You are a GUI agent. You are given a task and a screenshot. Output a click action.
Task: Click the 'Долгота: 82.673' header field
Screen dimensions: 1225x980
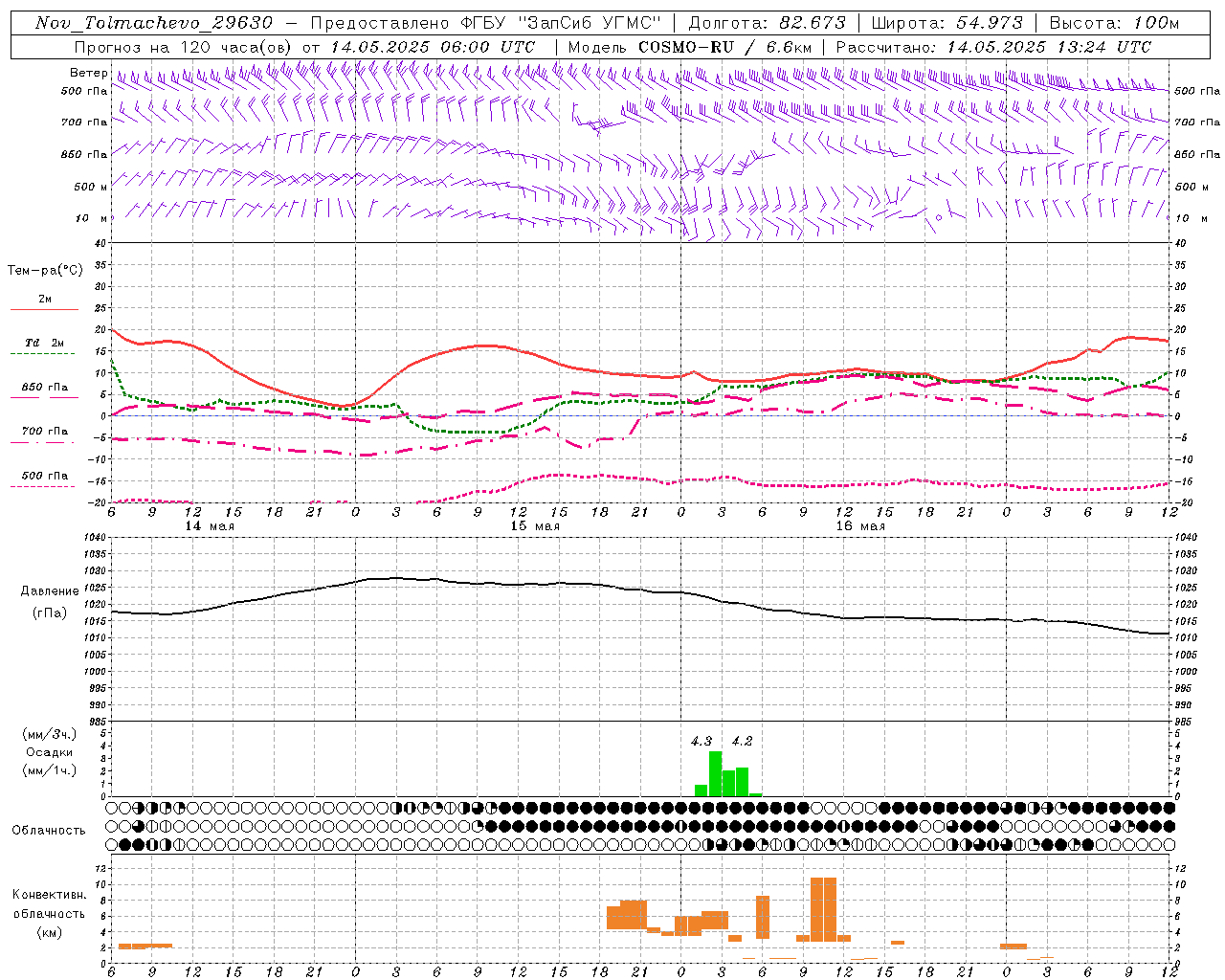[768, 23]
